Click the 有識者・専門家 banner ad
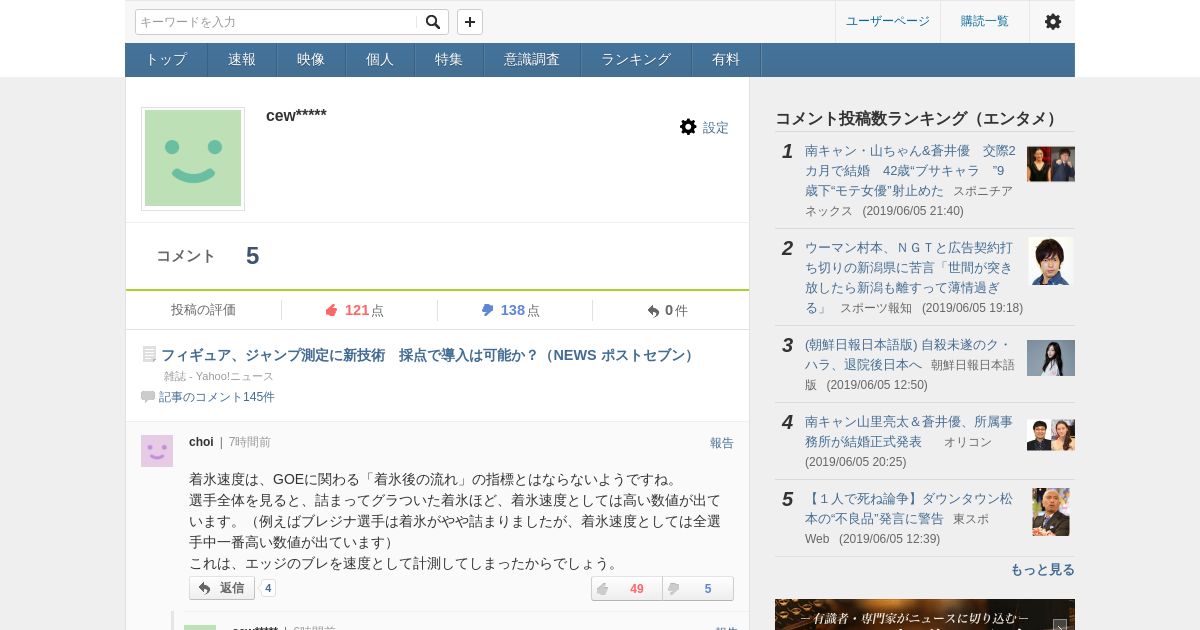 [x=925, y=614]
